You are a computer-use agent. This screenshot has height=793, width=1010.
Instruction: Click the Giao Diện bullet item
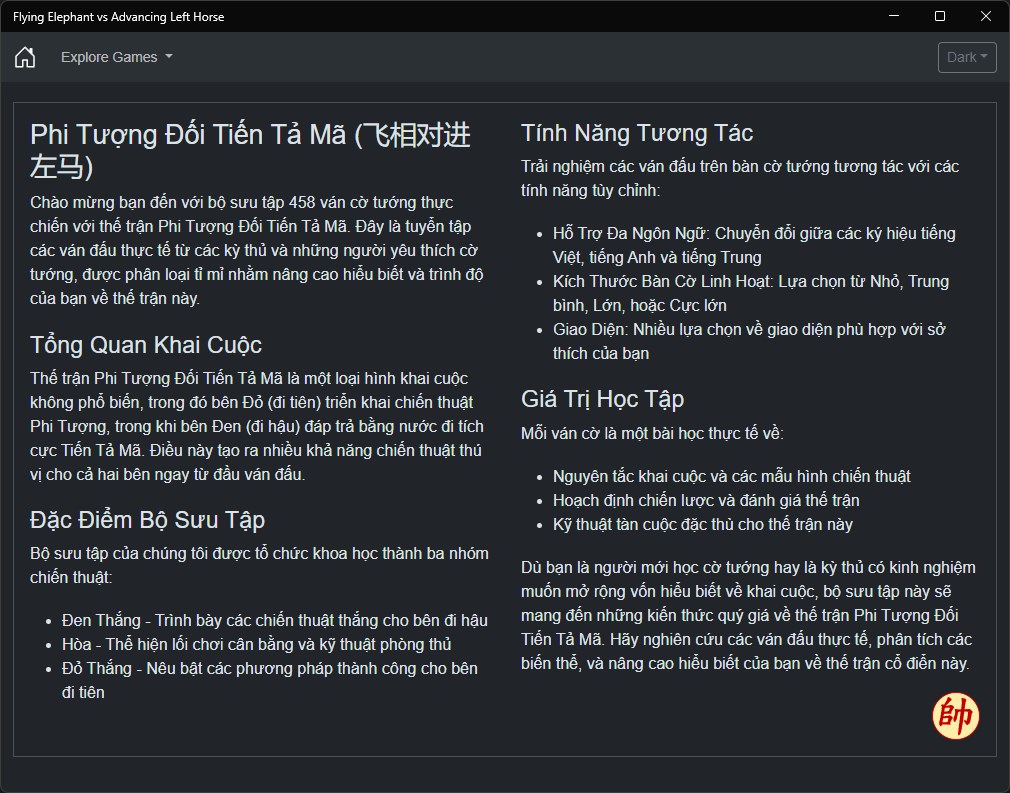(749, 341)
